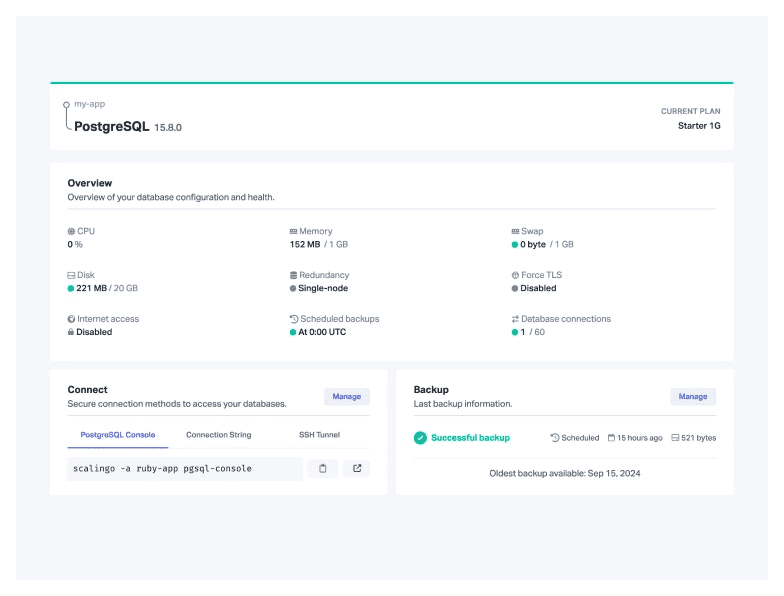Viewport: 784px width, 596px height.
Task: Switch to the PostgreSQL Console tab
Action: point(118,435)
